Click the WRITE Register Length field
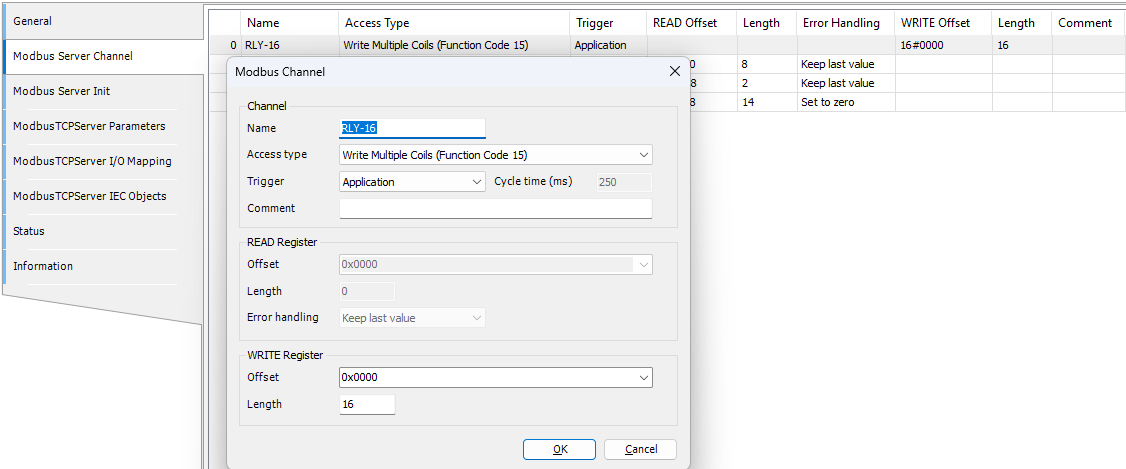Screen dimensions: 1126x469 click(367, 404)
